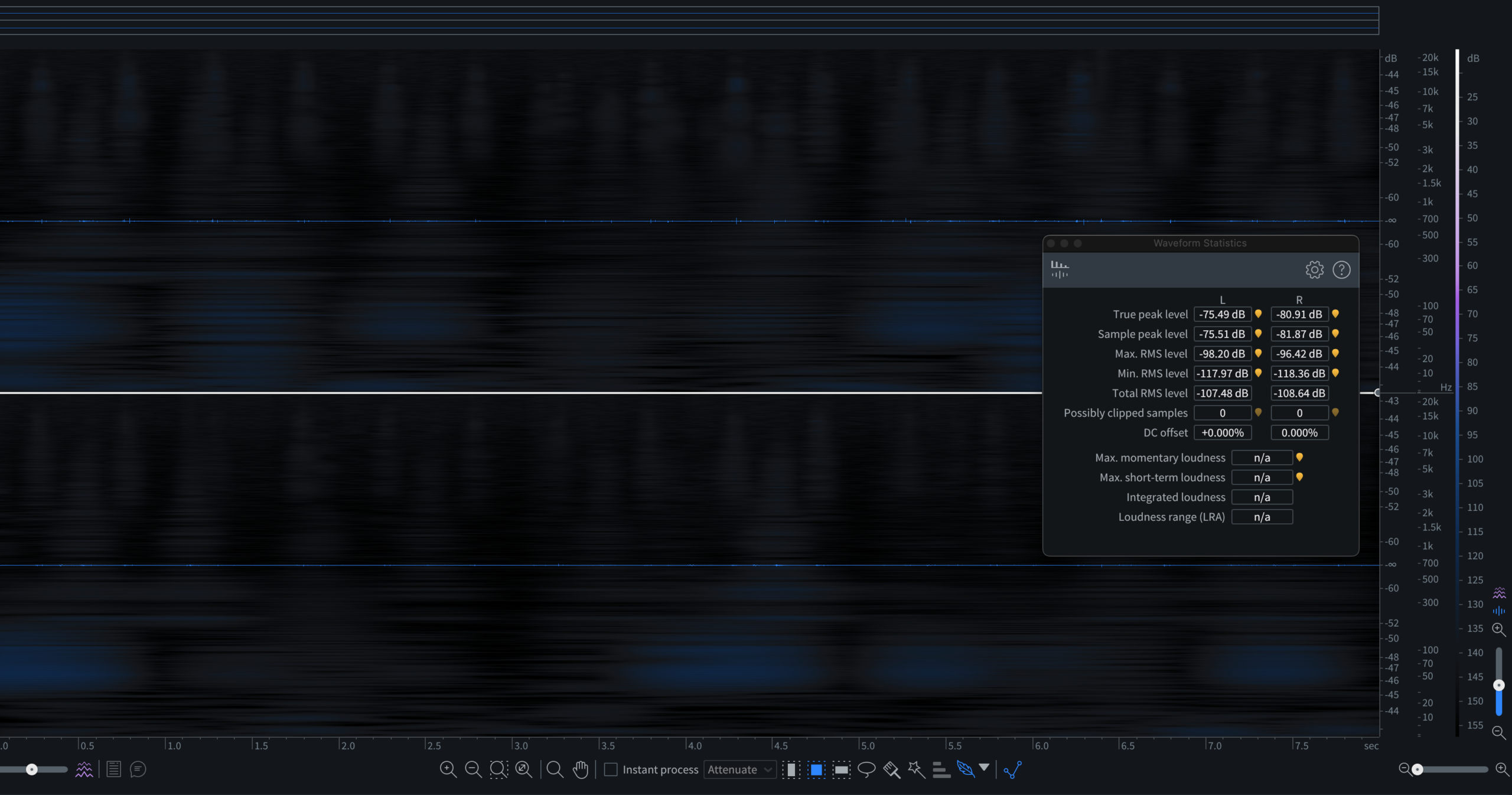Screen dimensions: 1512x795
Task: Click the True peak level L value
Action: [x=1222, y=314]
